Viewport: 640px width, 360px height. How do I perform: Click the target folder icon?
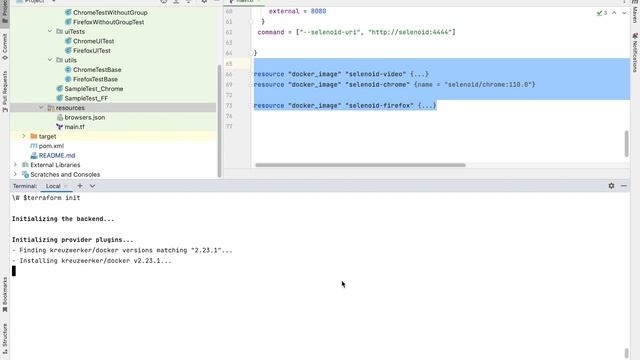pos(34,136)
